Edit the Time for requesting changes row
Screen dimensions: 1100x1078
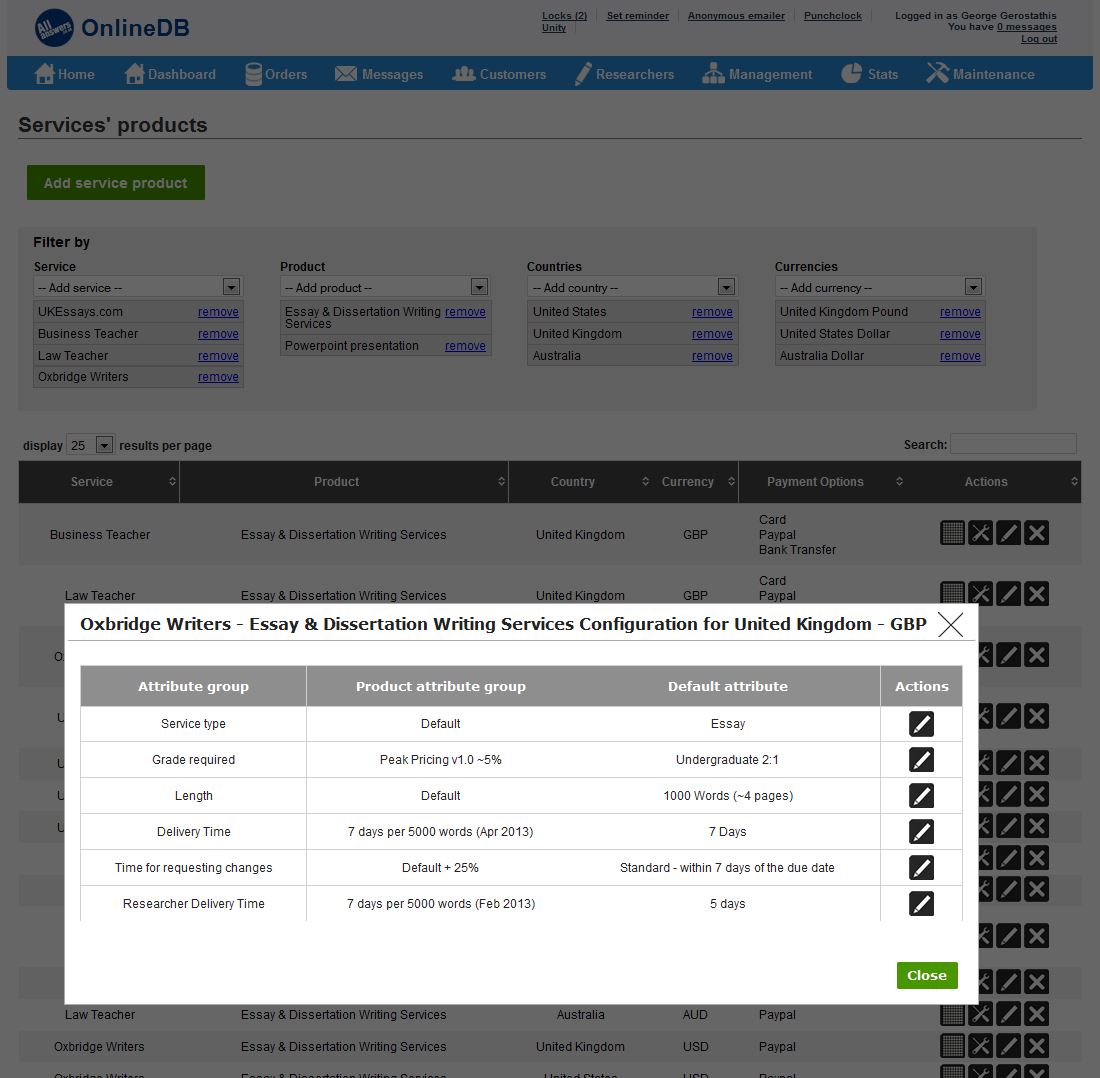[x=921, y=868]
